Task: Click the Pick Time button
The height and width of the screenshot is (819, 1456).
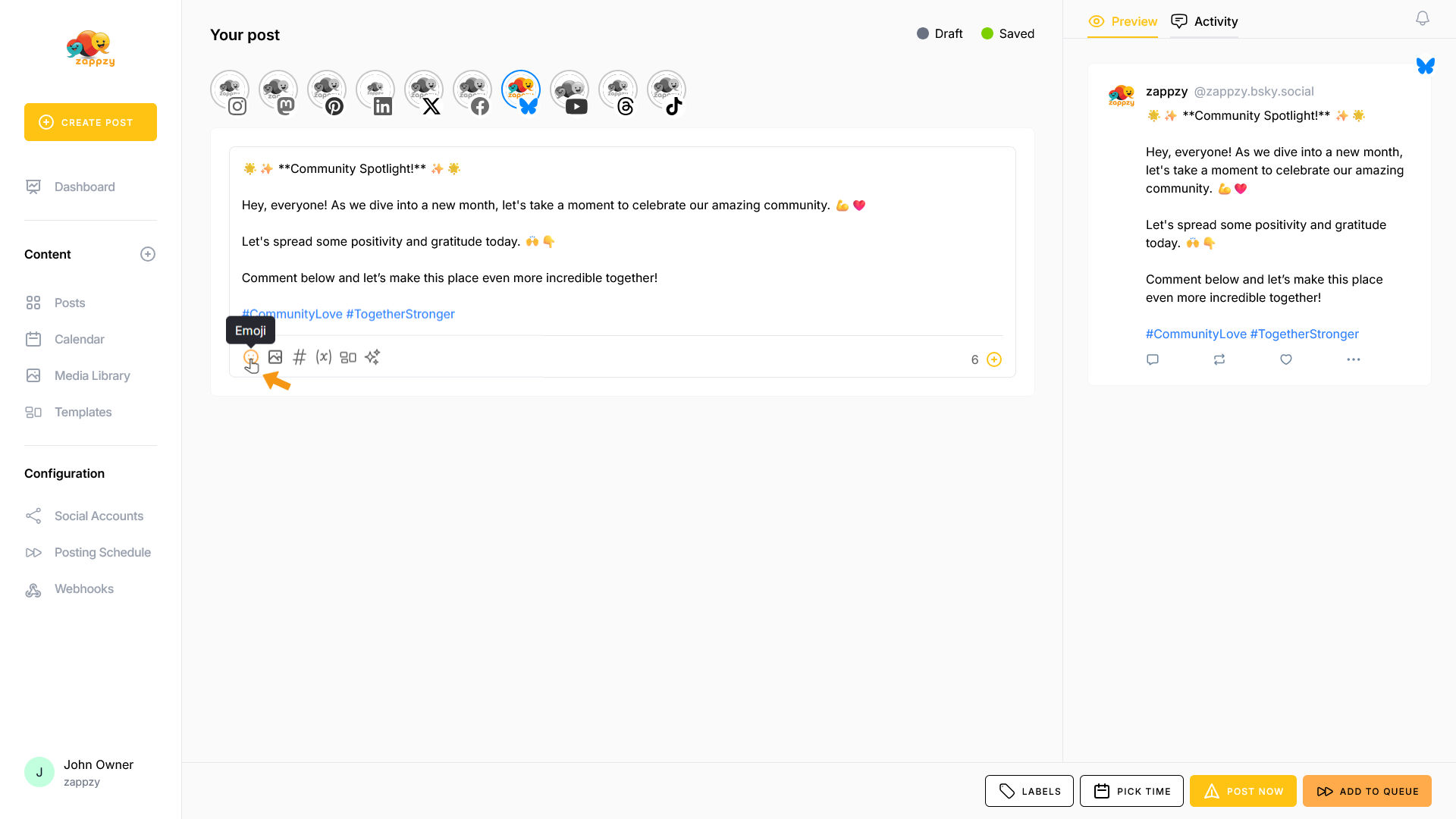Action: click(1131, 791)
